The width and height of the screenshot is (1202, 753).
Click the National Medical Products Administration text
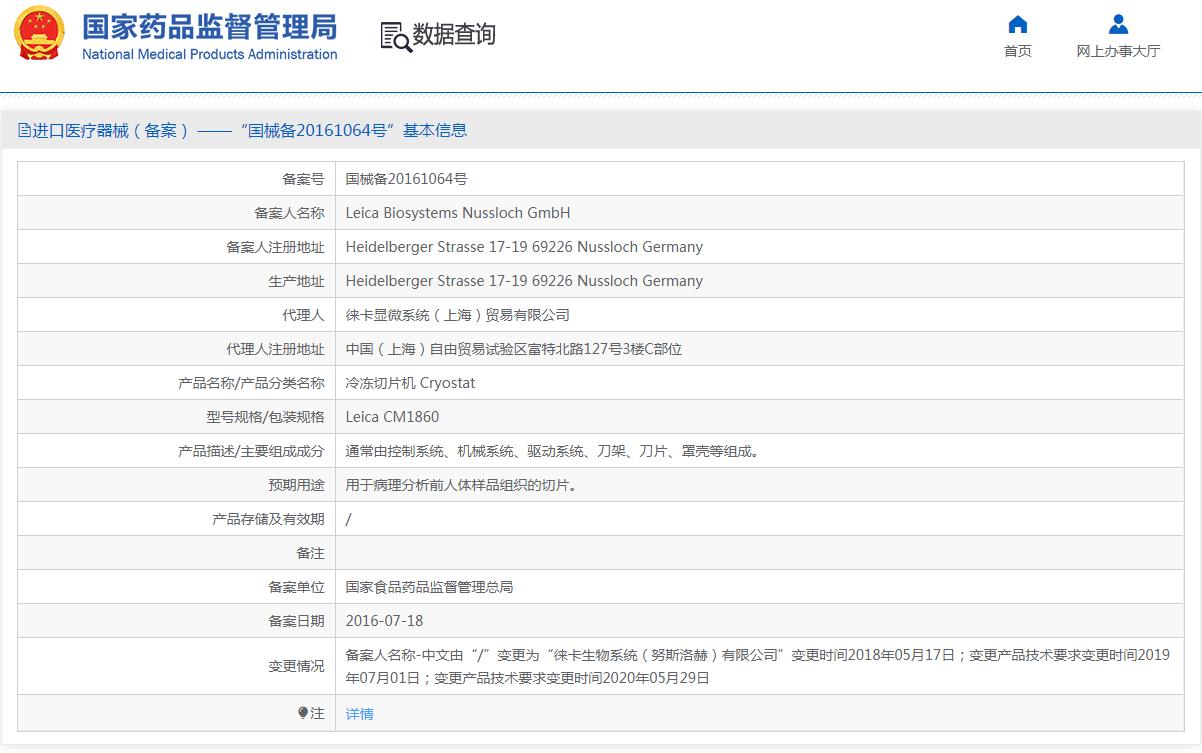click(x=209, y=55)
